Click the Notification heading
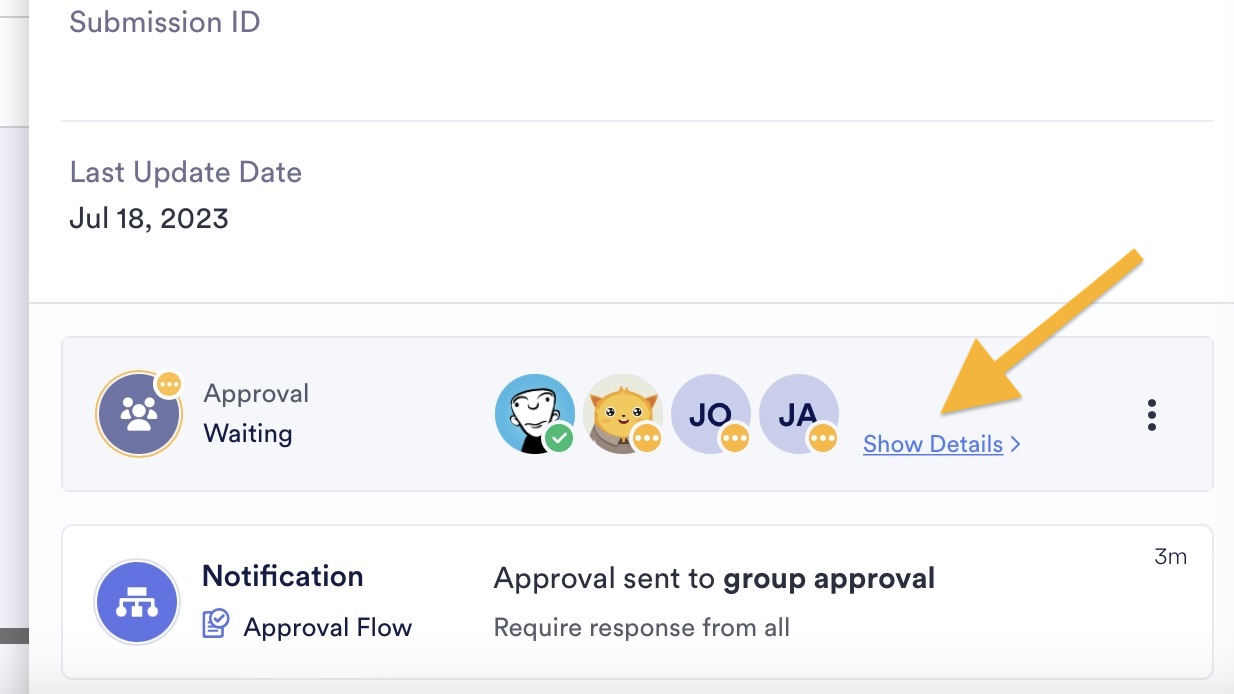Screen dimensions: 1234x694 [282, 576]
